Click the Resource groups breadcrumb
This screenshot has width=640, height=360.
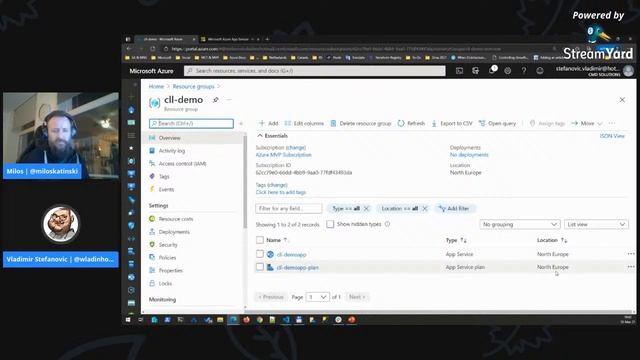(x=193, y=87)
